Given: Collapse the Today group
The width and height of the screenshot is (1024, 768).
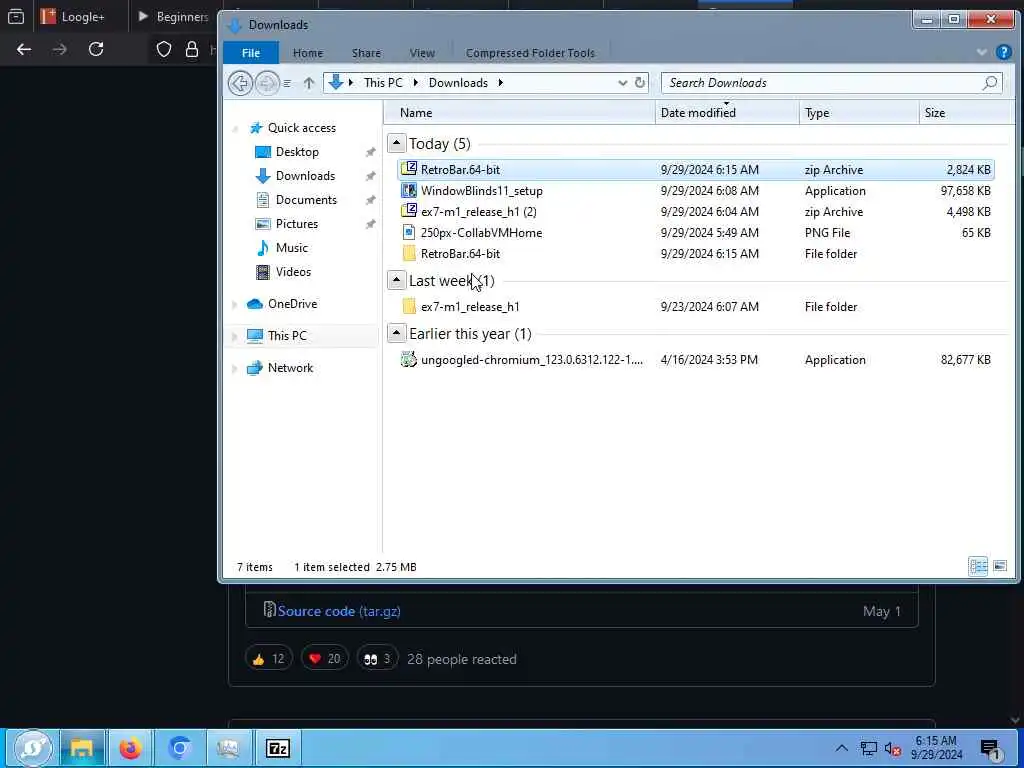Looking at the screenshot, I should click(396, 143).
